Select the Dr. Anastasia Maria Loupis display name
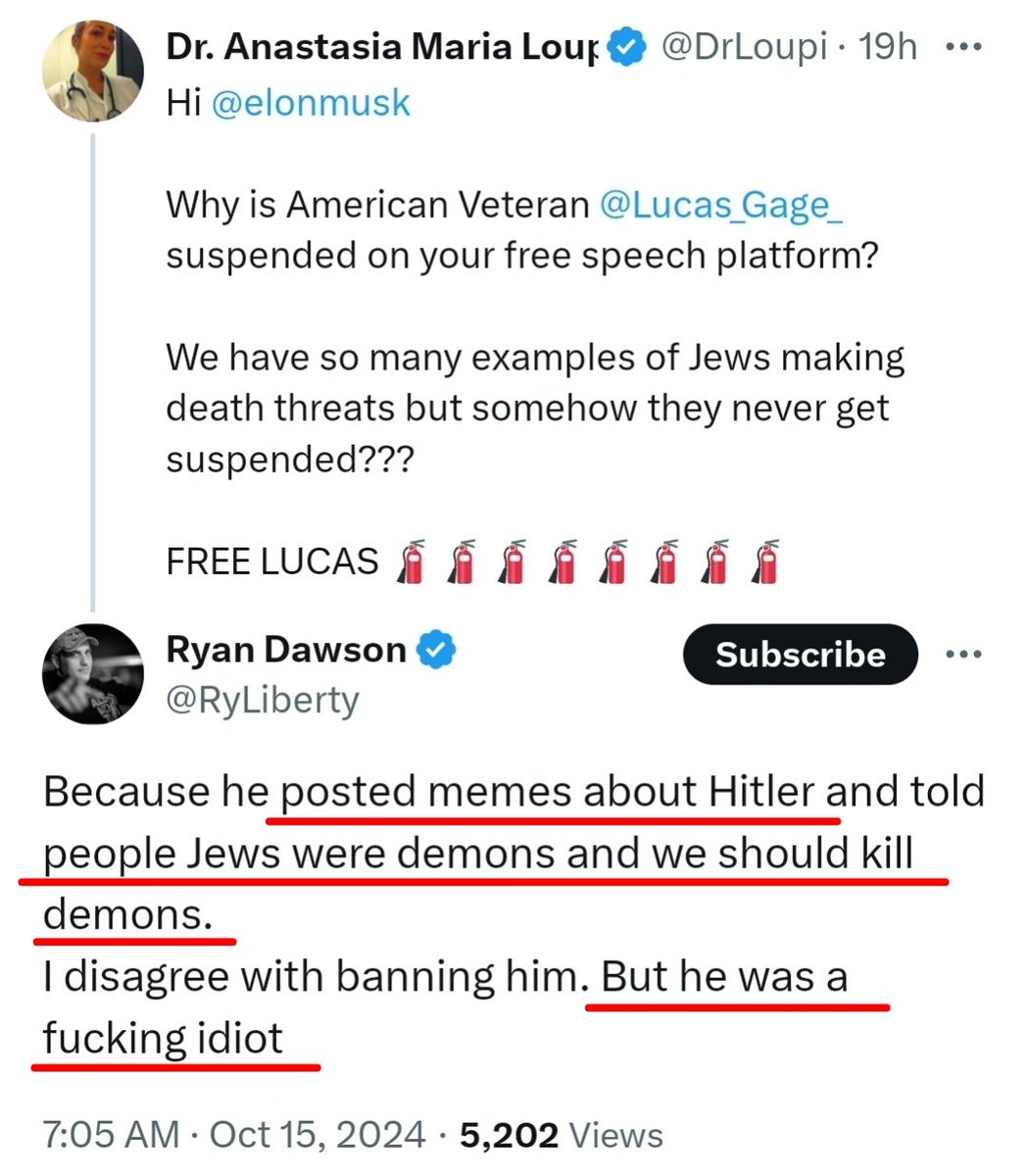 tap(382, 47)
